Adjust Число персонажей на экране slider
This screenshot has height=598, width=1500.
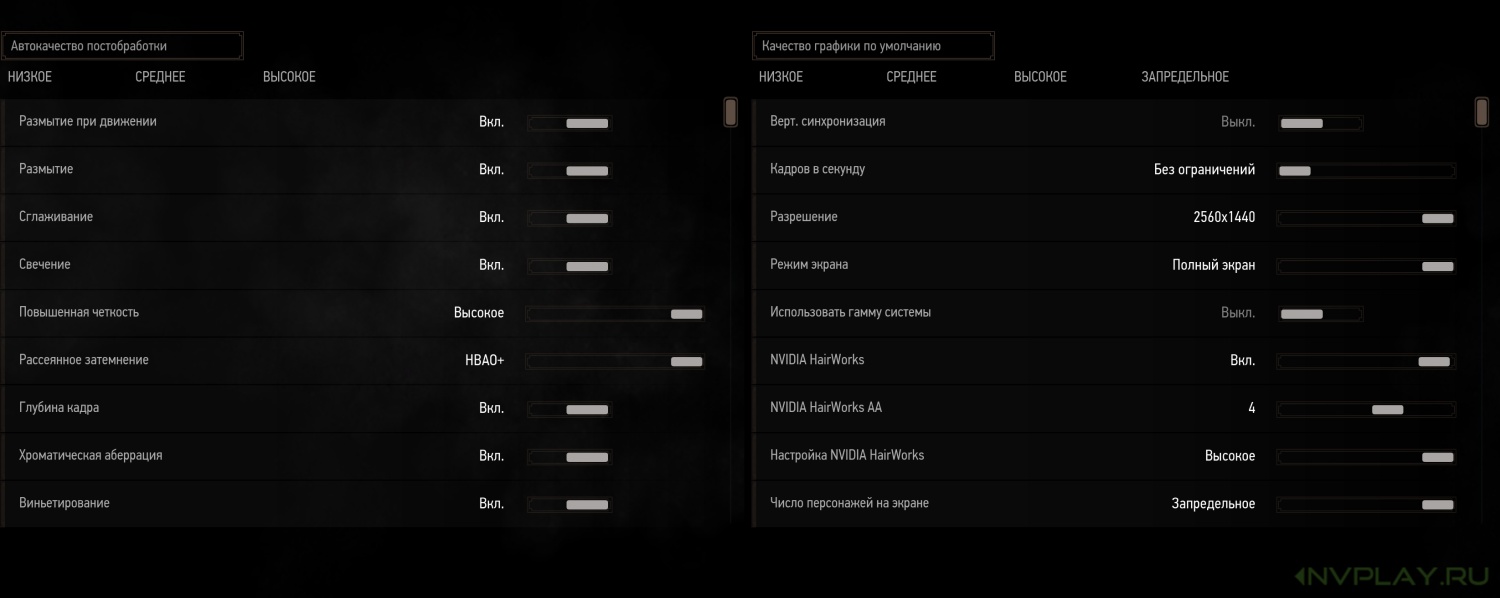coord(1366,505)
